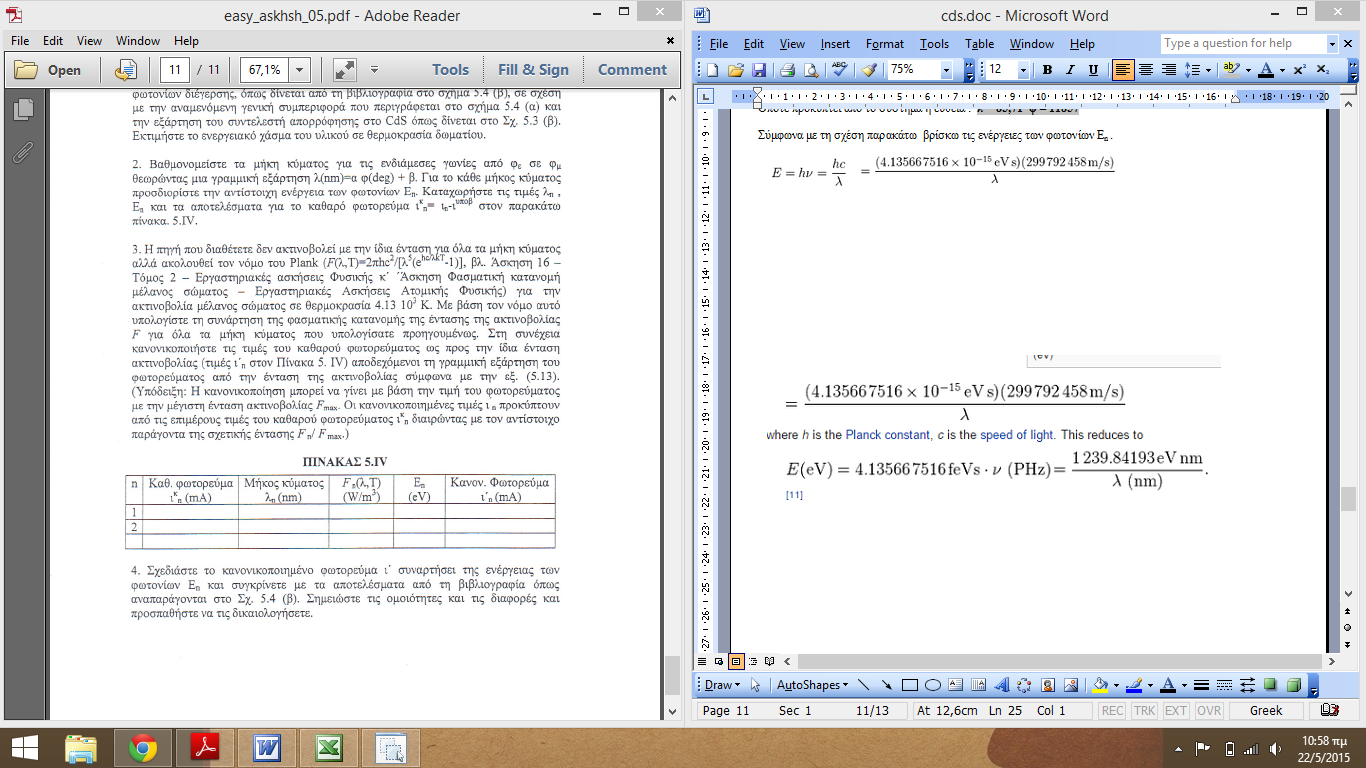
Task: Apply Font Color from formatting toolbar
Action: 1265,70
